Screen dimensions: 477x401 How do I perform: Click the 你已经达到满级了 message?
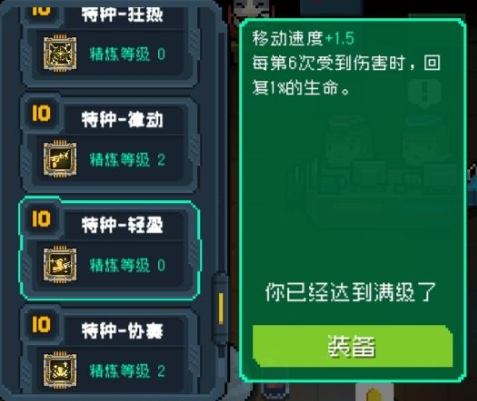(x=351, y=292)
